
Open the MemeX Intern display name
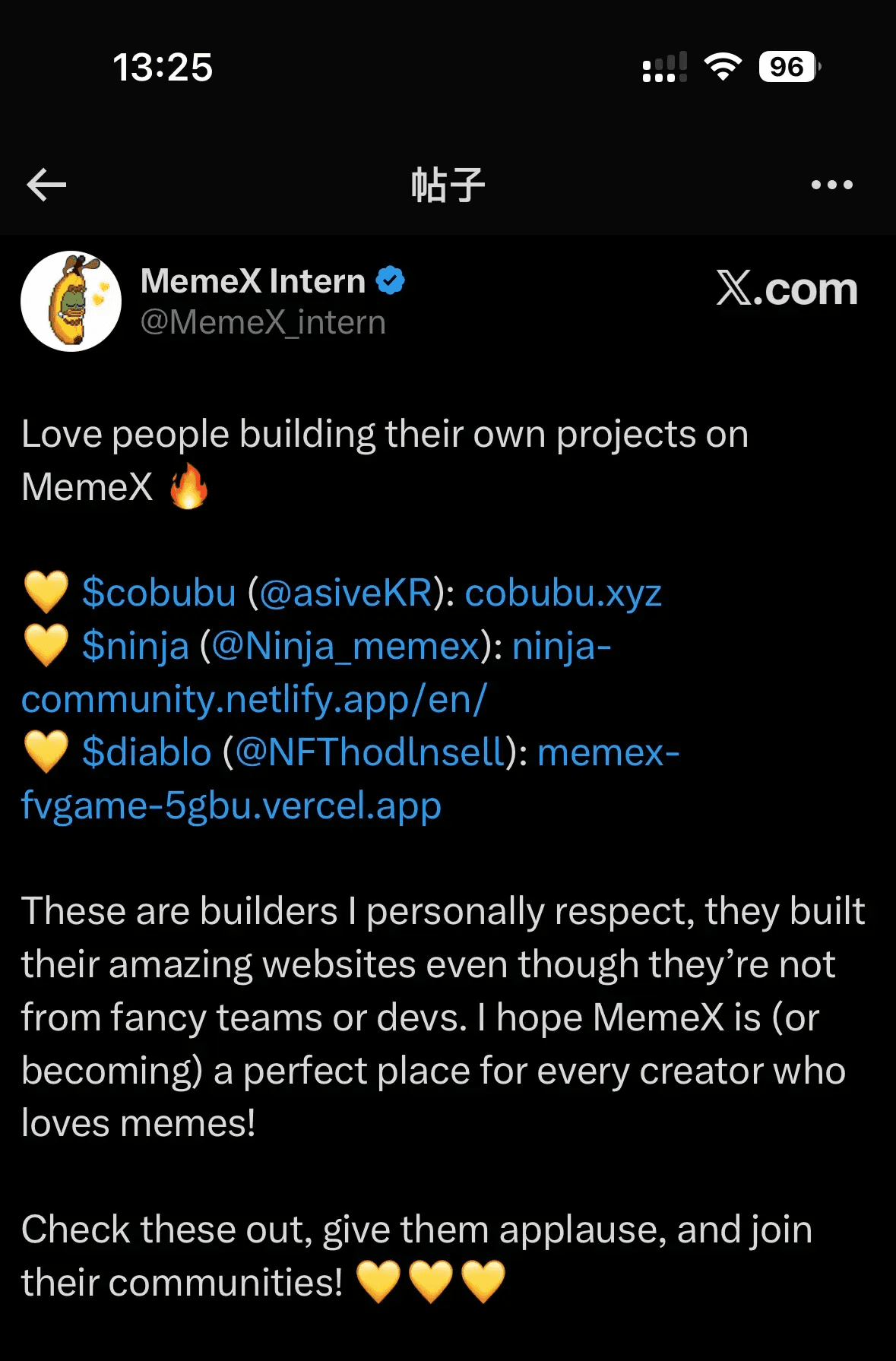click(253, 281)
